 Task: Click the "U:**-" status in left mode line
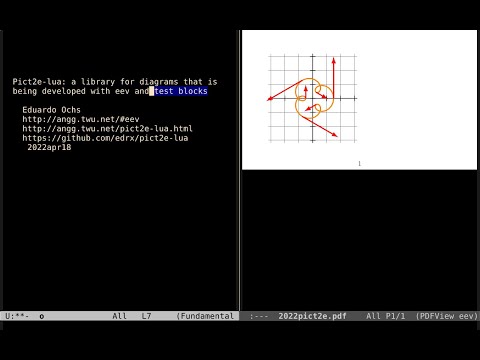coord(17,316)
